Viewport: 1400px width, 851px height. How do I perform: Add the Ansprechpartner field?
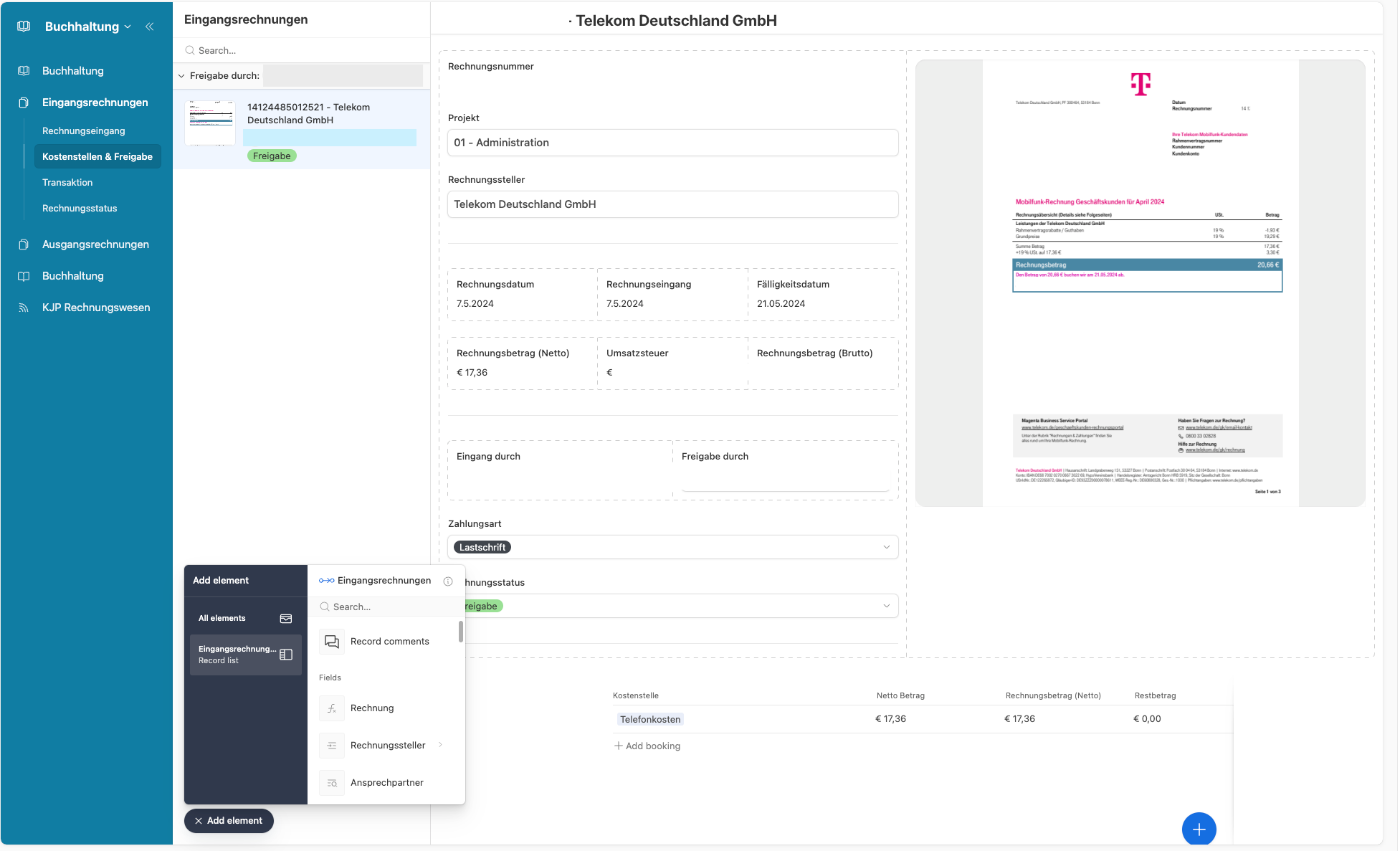385,783
